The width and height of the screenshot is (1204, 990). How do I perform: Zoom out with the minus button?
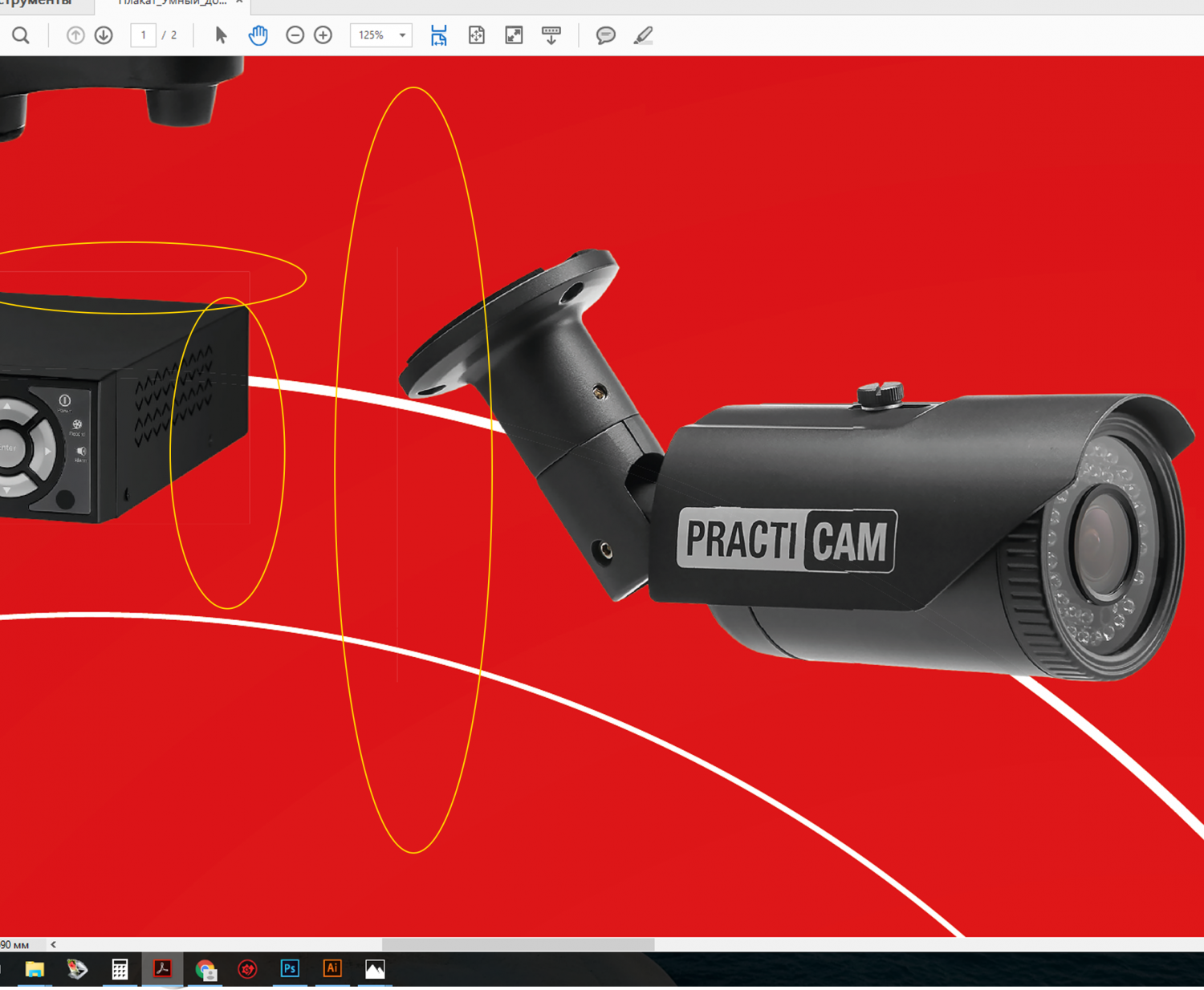tap(295, 35)
